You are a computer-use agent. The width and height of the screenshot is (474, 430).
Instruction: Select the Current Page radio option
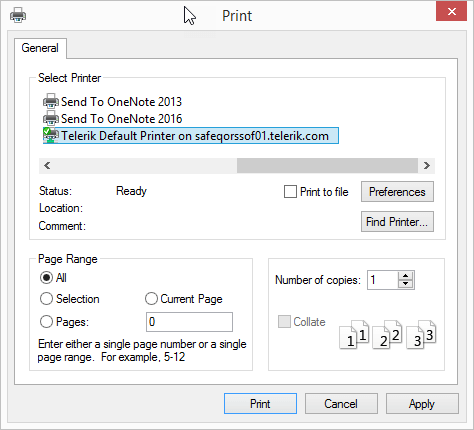click(151, 299)
